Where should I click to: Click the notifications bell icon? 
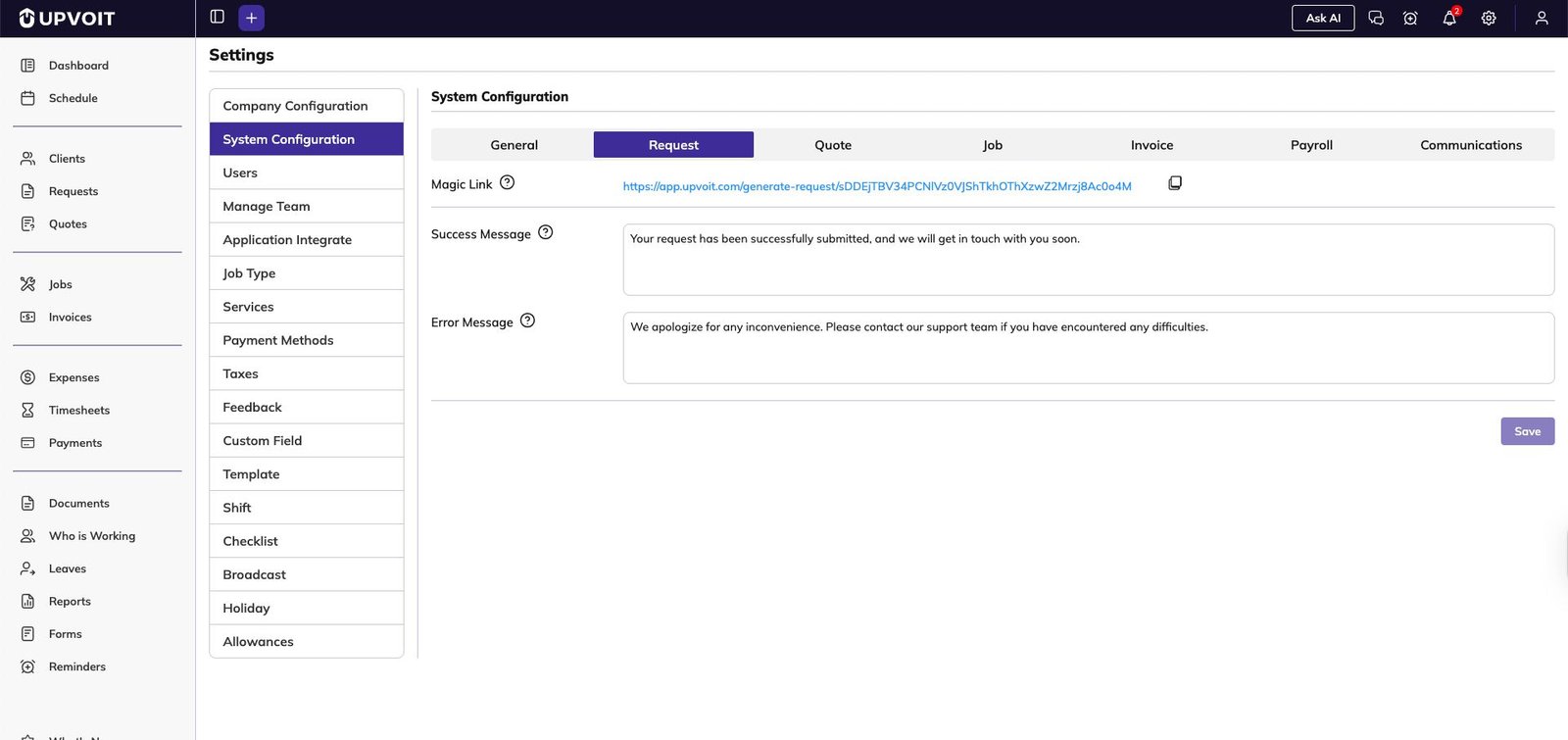[x=1449, y=19]
